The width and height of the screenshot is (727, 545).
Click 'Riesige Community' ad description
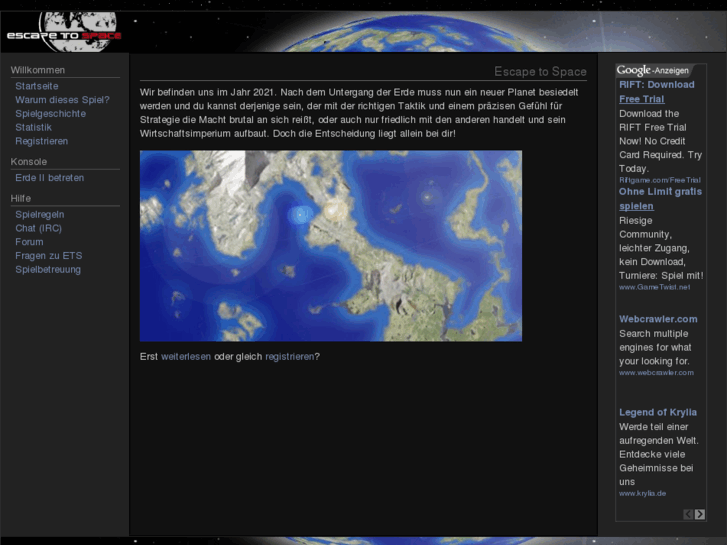(x=661, y=248)
